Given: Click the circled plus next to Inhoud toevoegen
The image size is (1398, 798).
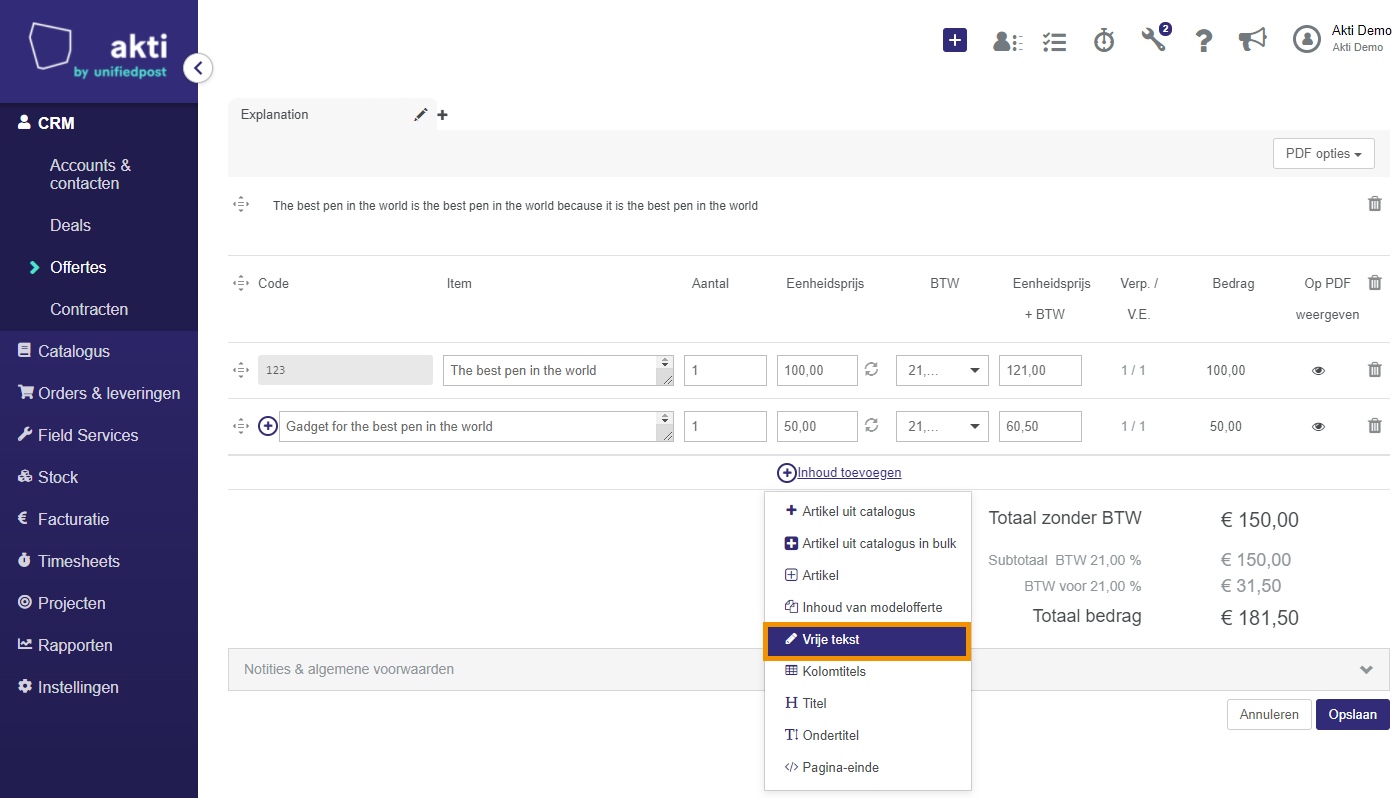Looking at the screenshot, I should click(787, 473).
